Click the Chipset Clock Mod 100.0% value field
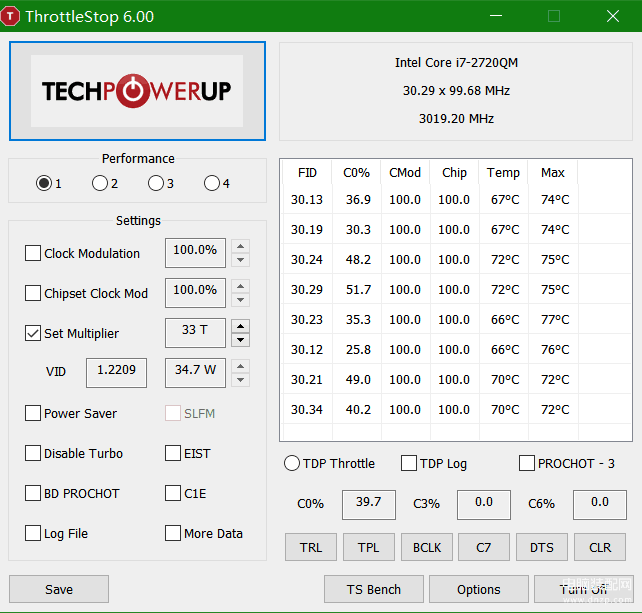The width and height of the screenshot is (642, 613). [195, 293]
